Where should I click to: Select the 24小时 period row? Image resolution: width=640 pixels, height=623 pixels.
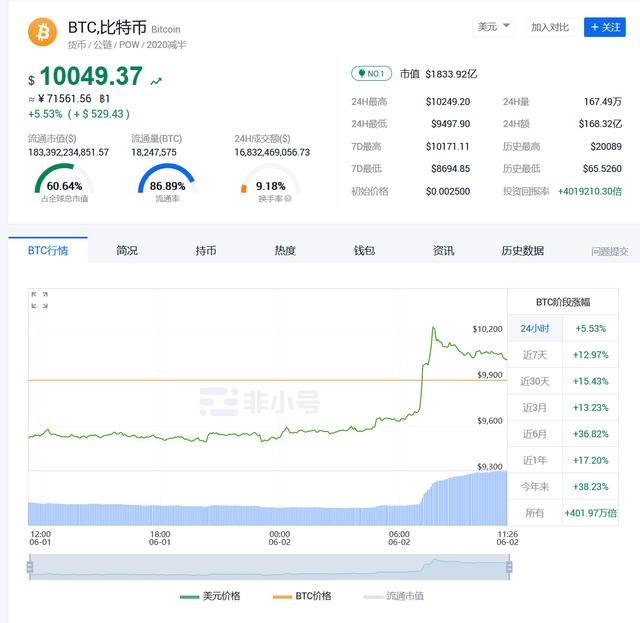pos(563,328)
